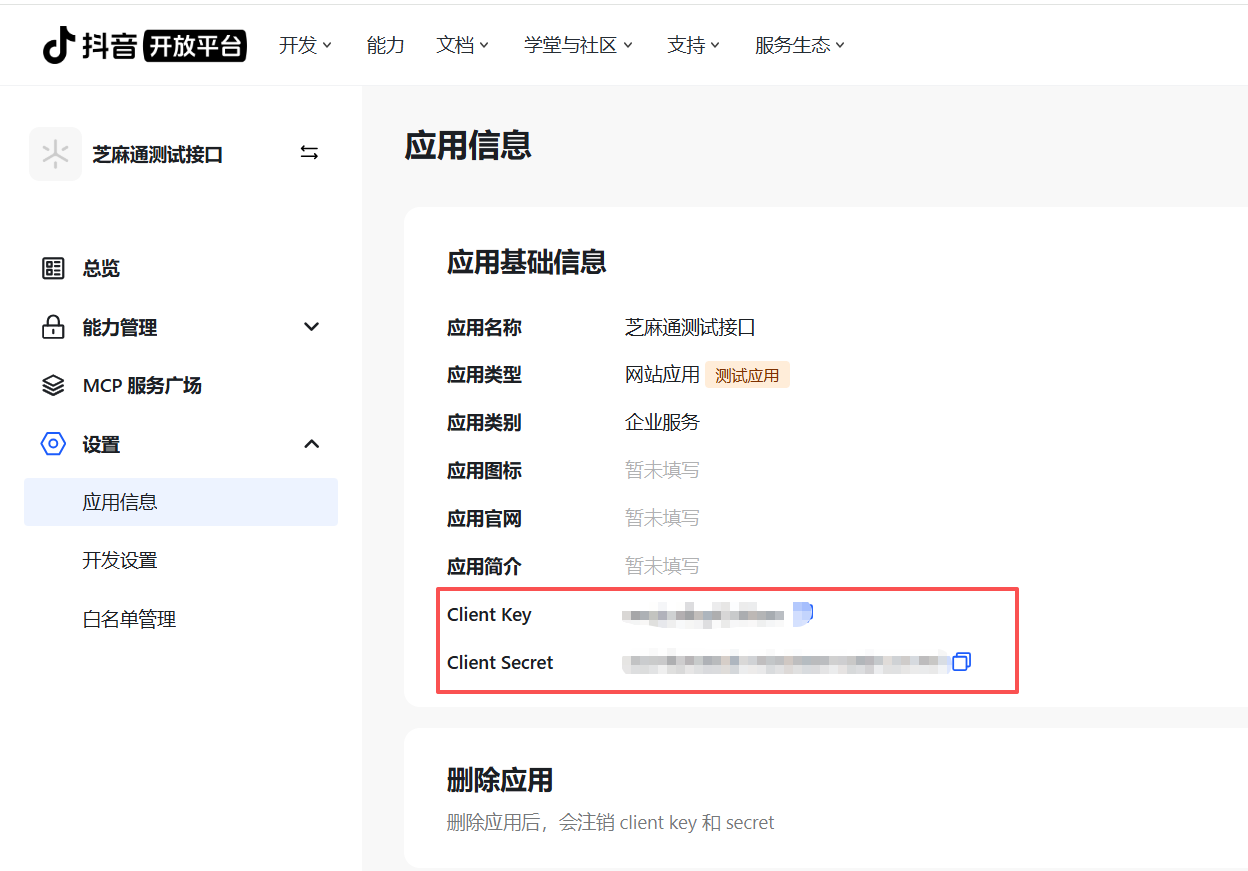The height and width of the screenshot is (871, 1248).
Task: Click the 应用信息 page title
Action: (468, 146)
